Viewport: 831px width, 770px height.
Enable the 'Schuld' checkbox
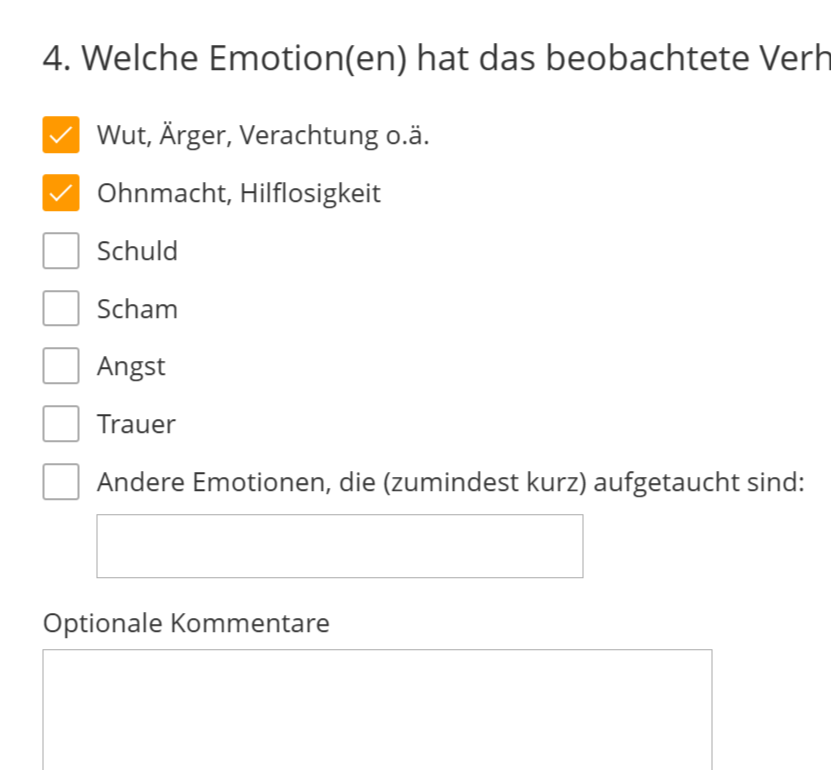tap(60, 251)
